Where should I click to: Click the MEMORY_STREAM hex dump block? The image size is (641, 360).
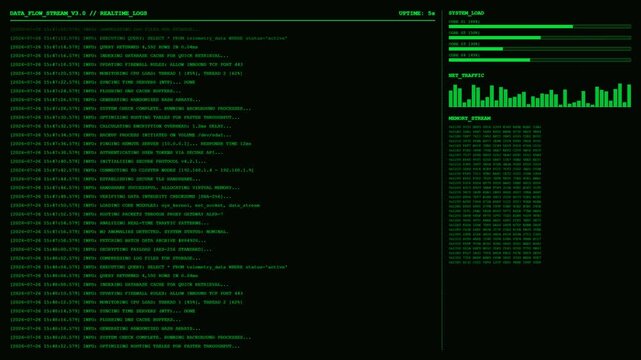pyautogui.click(x=495, y=195)
